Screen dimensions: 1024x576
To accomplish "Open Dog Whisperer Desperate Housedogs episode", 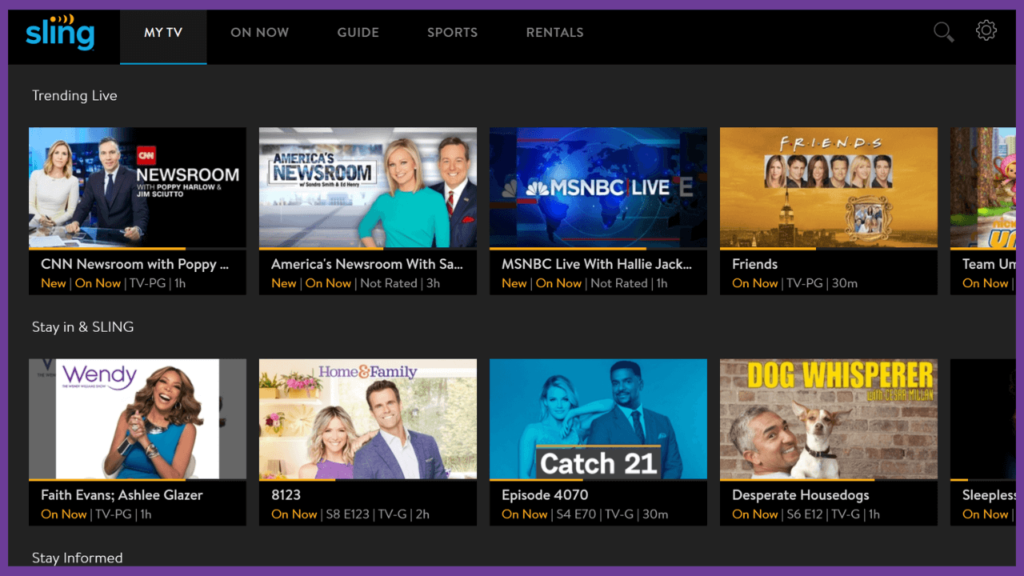I will point(828,418).
